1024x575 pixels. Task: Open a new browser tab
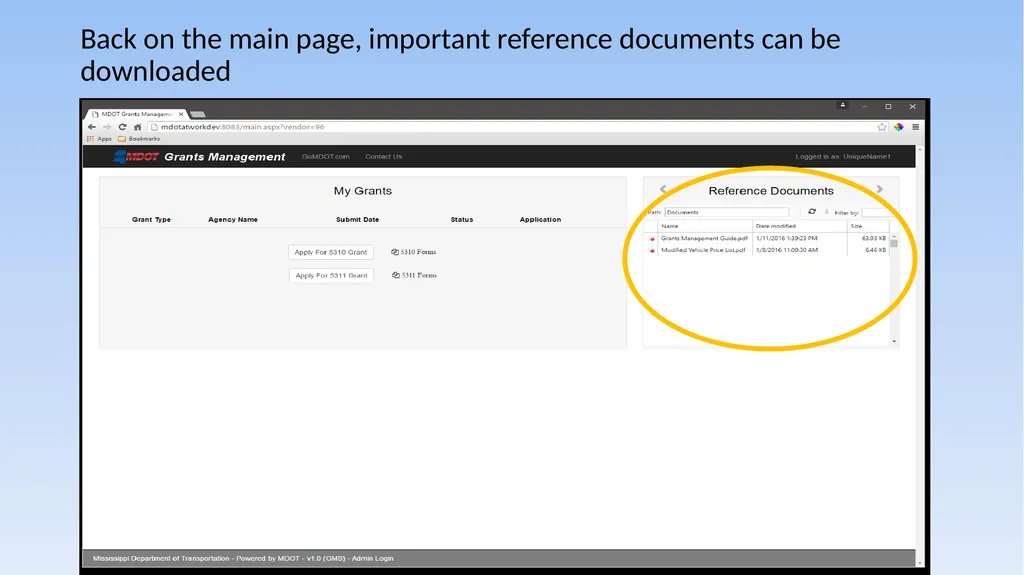[197, 114]
